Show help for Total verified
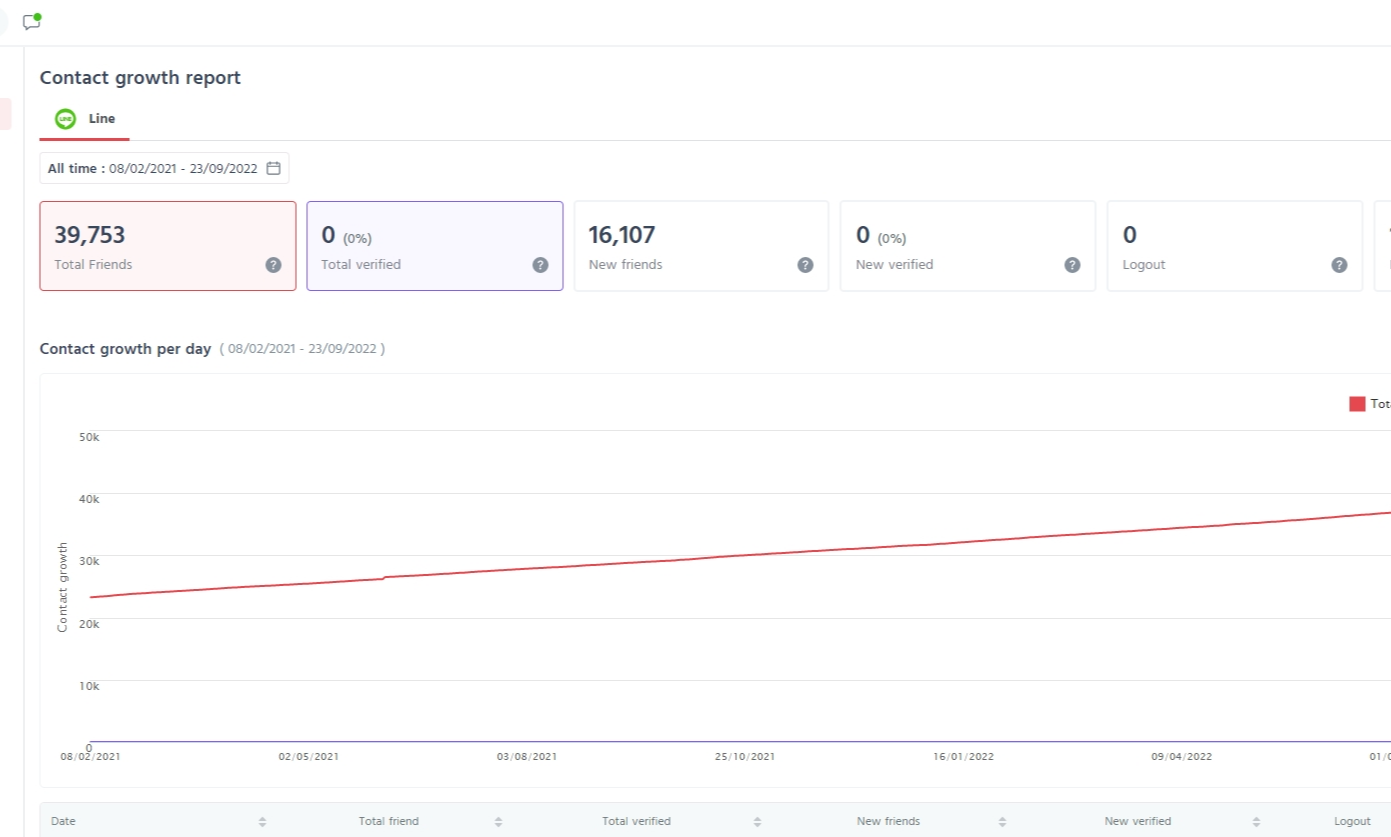Image resolution: width=1391 pixels, height=837 pixels. 540,265
